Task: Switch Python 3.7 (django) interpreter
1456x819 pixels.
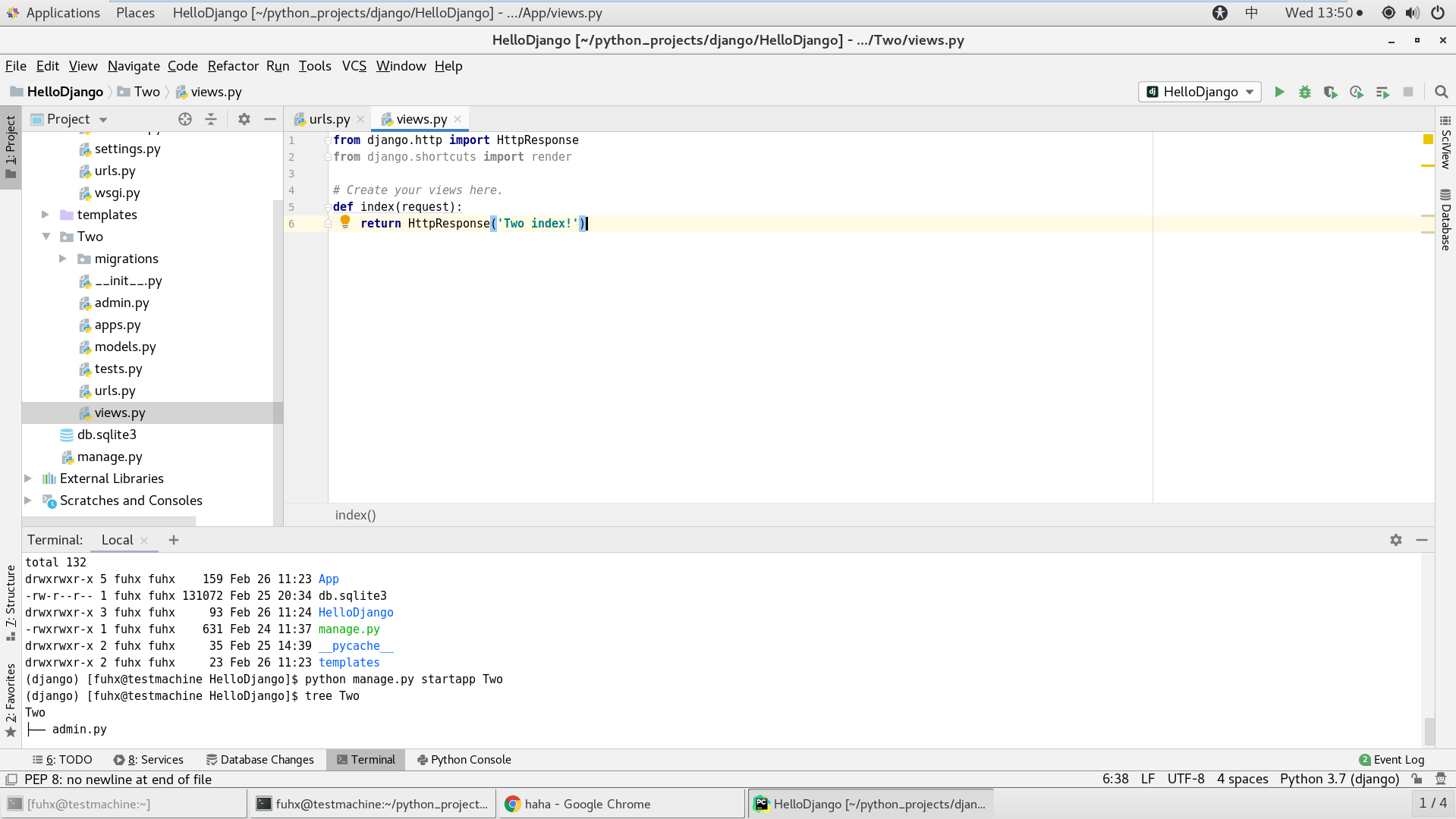Action: (x=1340, y=779)
